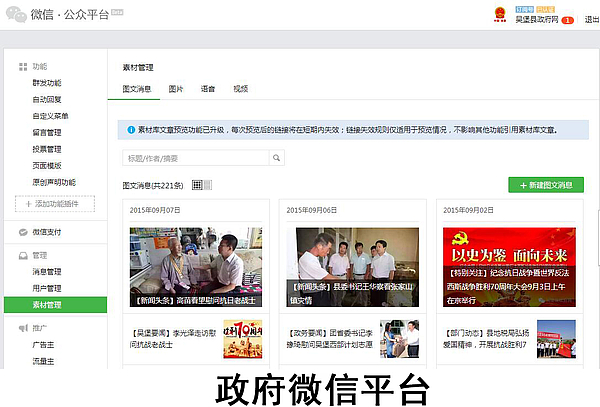Open the 以史为鉴 面向未来 red cover image
Viewport: 600px width, 407px height.
point(509,267)
